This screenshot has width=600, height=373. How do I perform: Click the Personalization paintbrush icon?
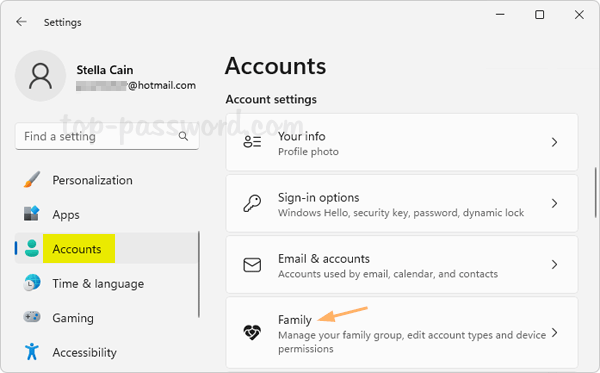32,180
